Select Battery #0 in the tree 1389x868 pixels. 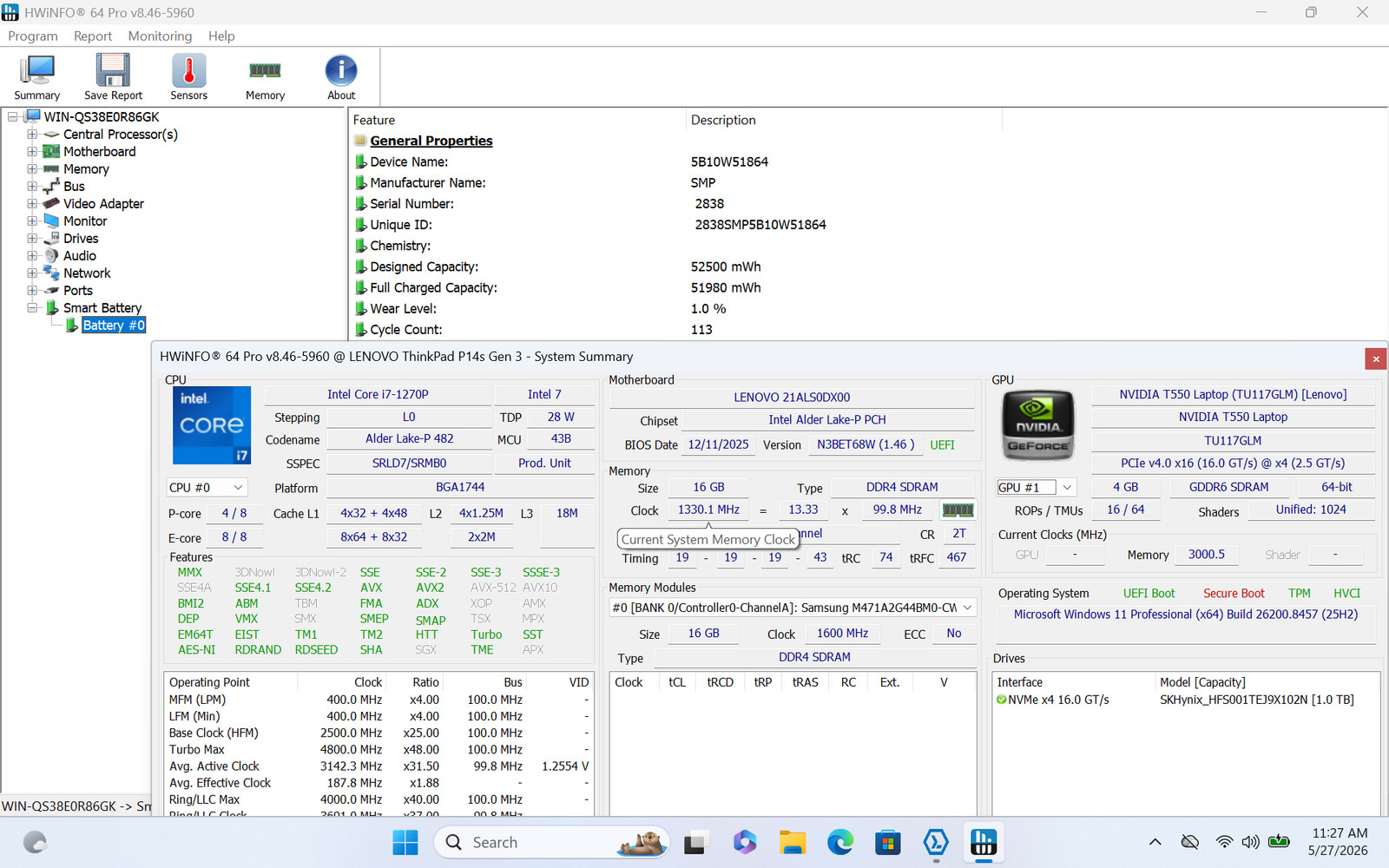click(114, 325)
